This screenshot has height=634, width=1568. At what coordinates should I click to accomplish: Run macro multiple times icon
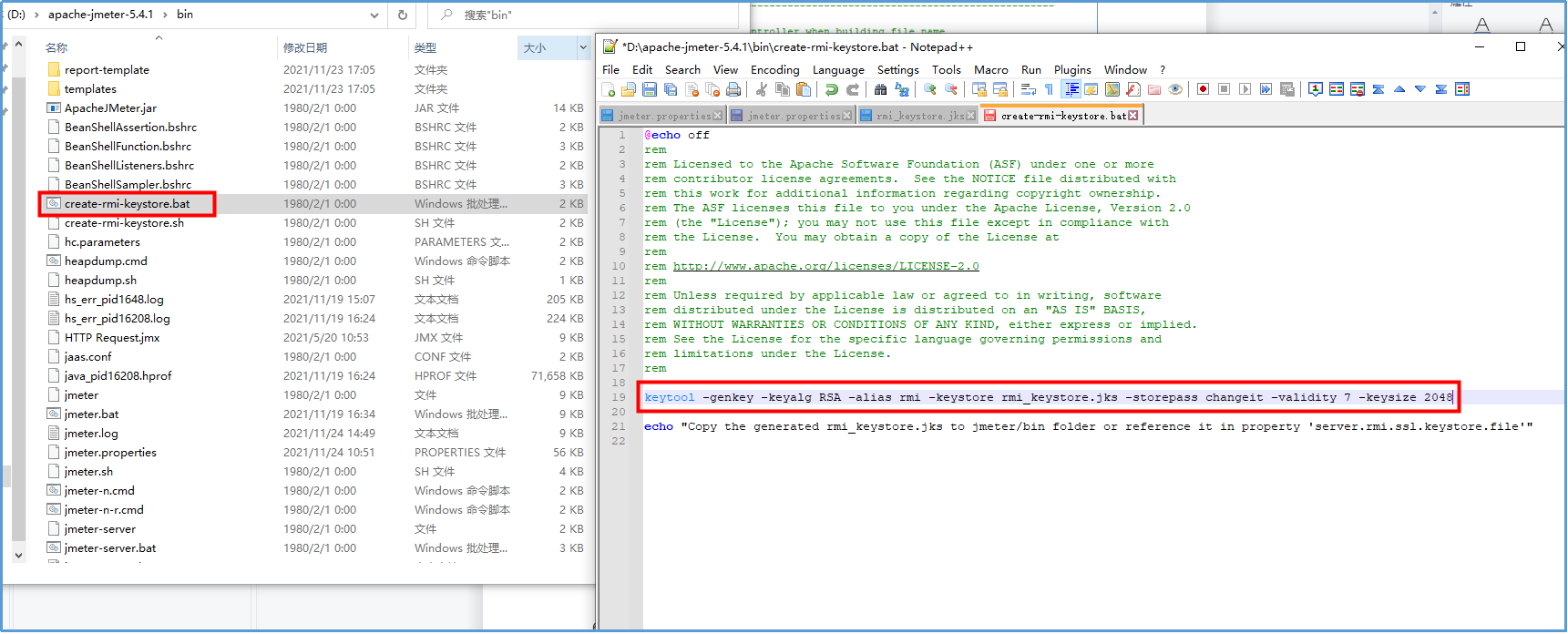pyautogui.click(x=1266, y=89)
